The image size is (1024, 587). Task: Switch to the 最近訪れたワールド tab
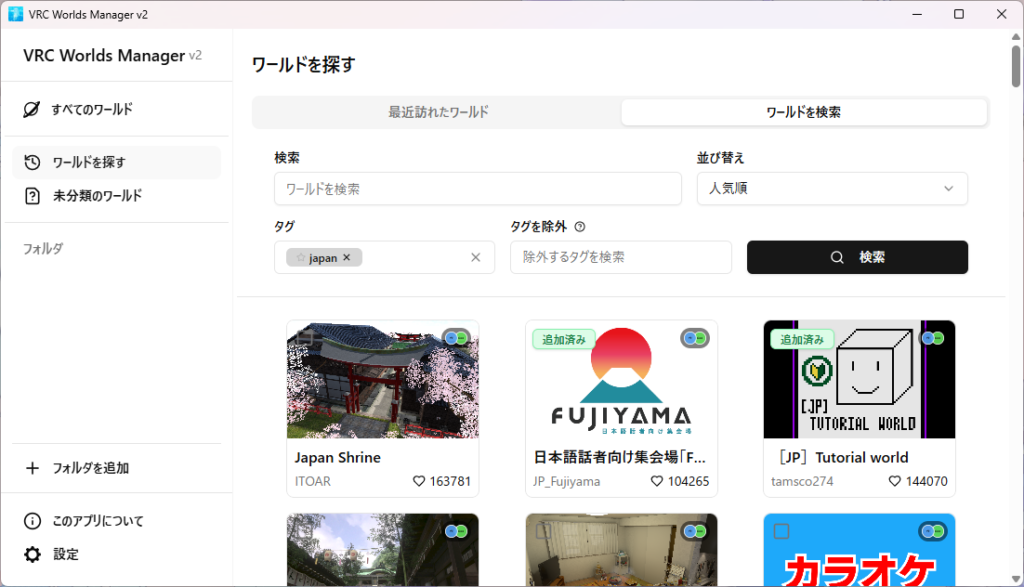click(438, 112)
